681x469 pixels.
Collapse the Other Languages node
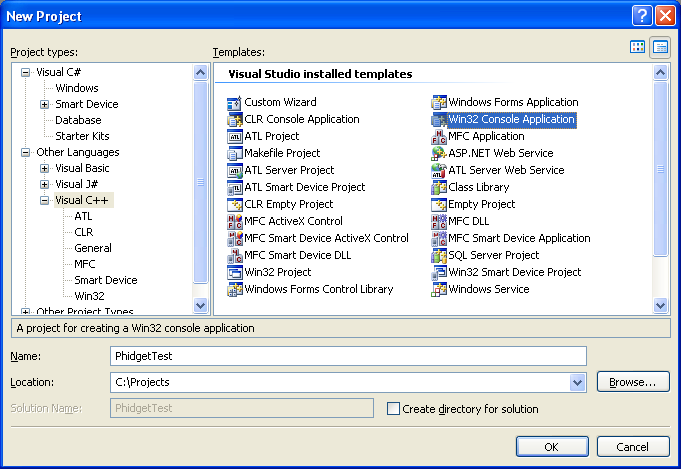click(26, 152)
